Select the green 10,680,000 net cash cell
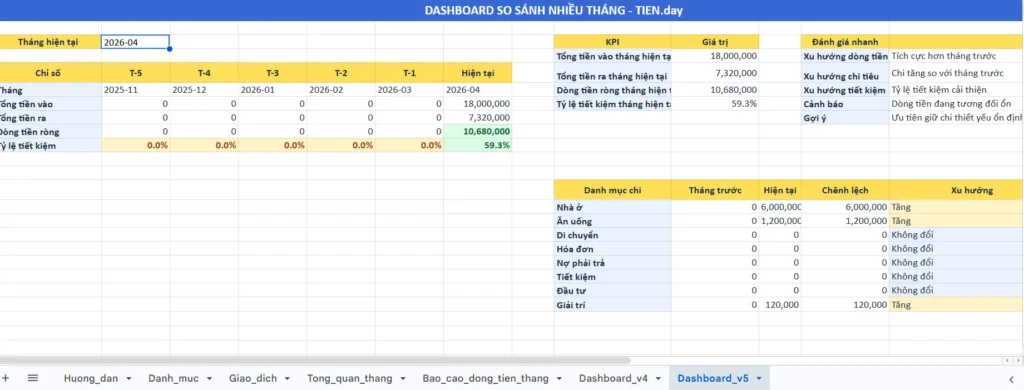The height and width of the screenshot is (390, 1024). point(478,132)
